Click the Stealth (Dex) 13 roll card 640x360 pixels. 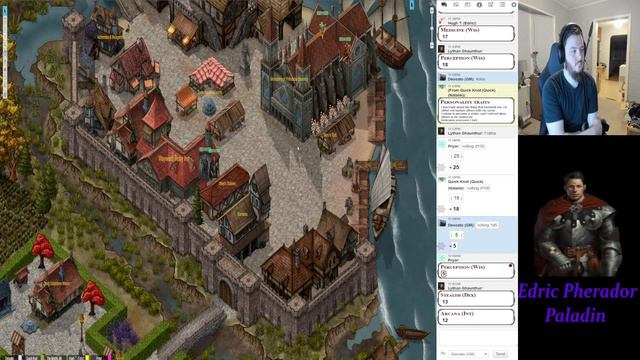476,298
